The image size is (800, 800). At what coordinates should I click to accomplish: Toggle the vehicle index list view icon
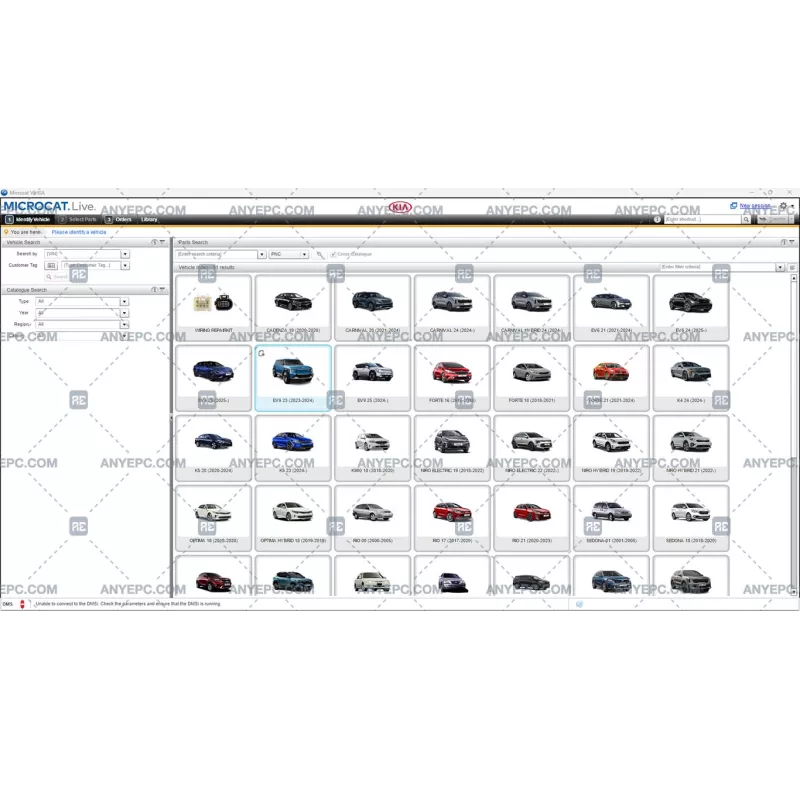point(792,268)
